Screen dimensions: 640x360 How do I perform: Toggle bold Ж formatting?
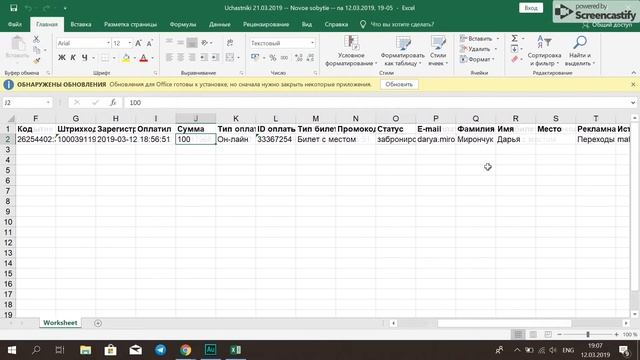pyautogui.click(x=62, y=58)
